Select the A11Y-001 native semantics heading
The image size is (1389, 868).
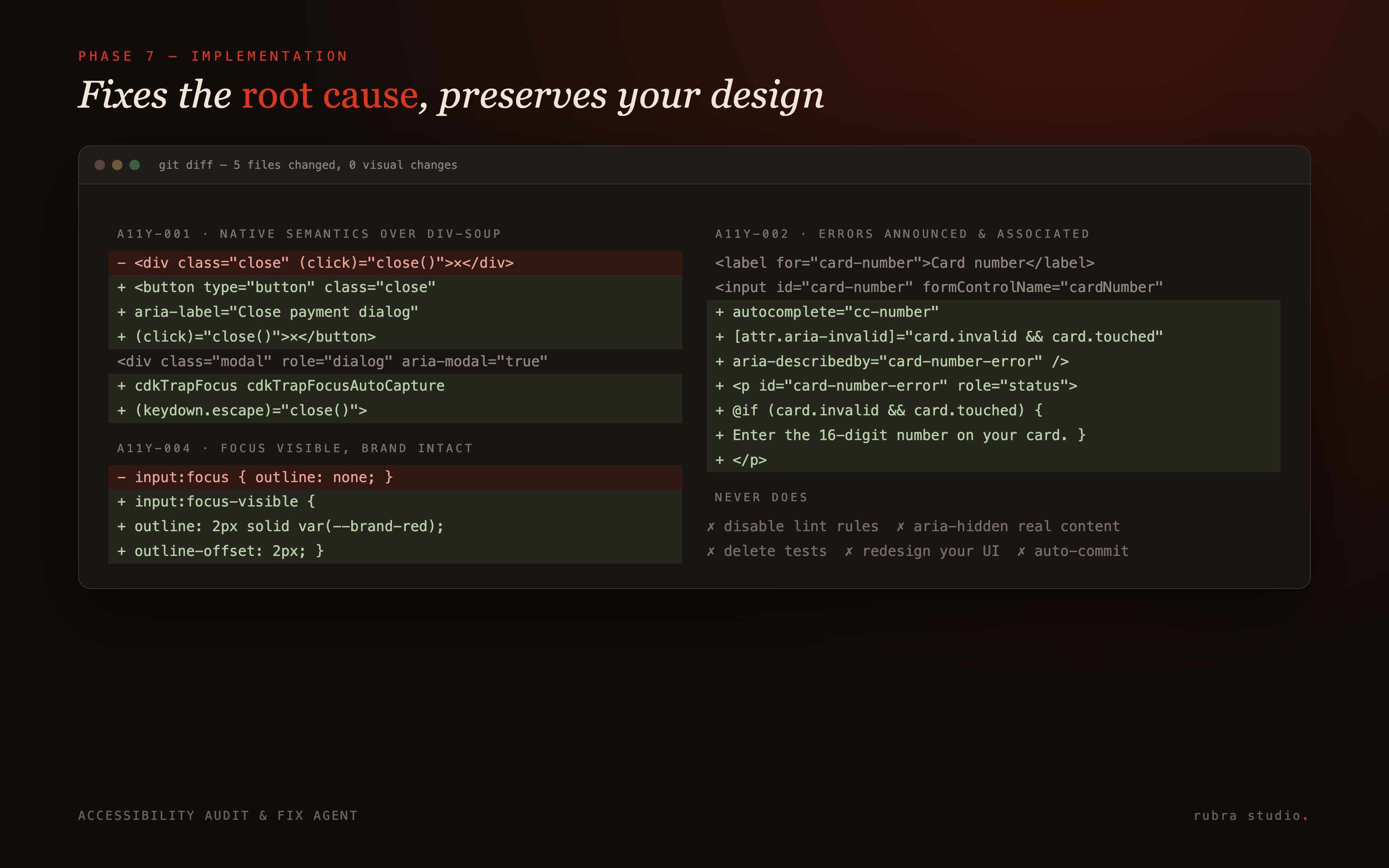coord(309,233)
